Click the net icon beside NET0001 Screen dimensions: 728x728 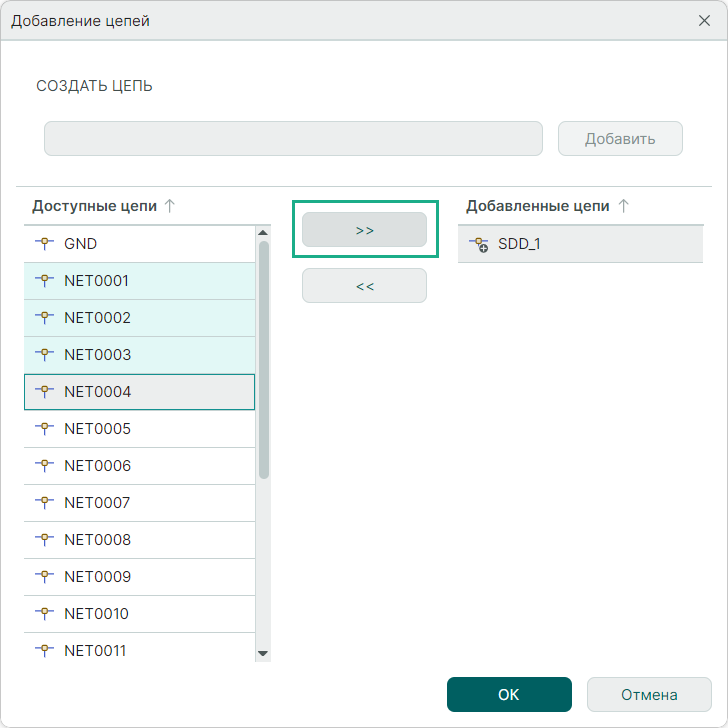(43, 281)
